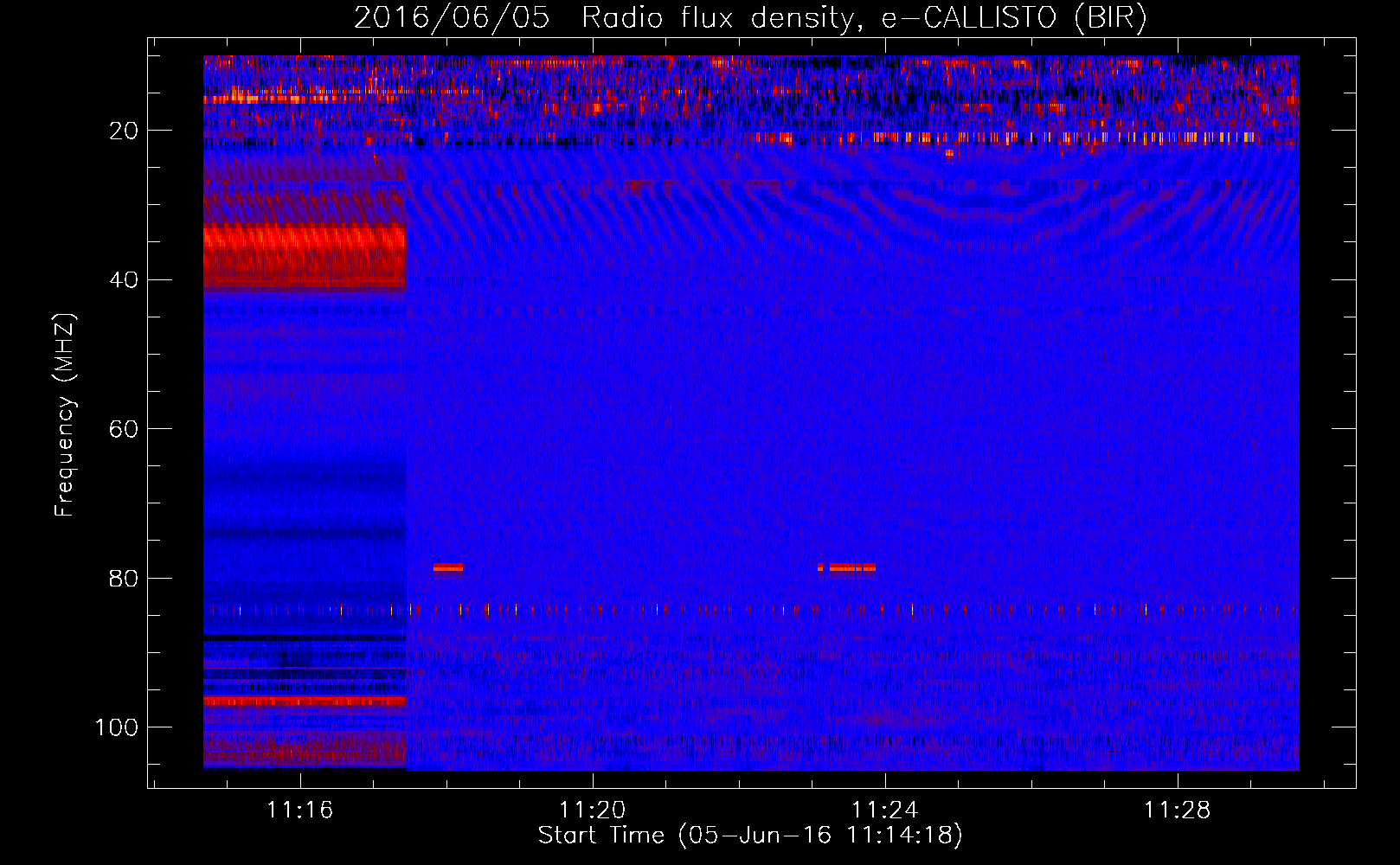1400x865 pixels.
Task: Click the 60 MHz frequency tick label
Action: 124,429
